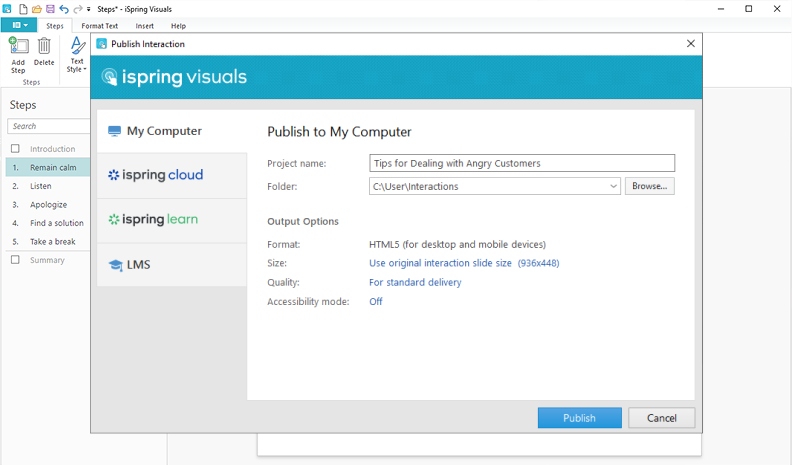This screenshot has width=792, height=465.
Task: Select the LMS publish destination
Action: 171,265
